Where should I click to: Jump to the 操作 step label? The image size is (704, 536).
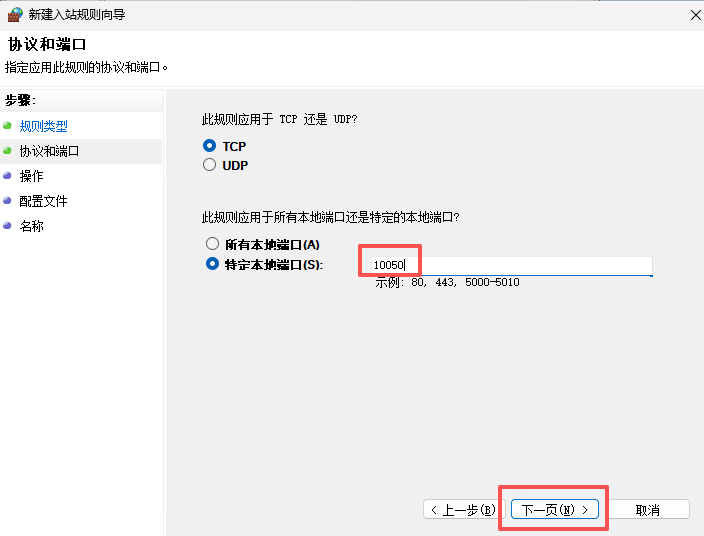[x=32, y=176]
